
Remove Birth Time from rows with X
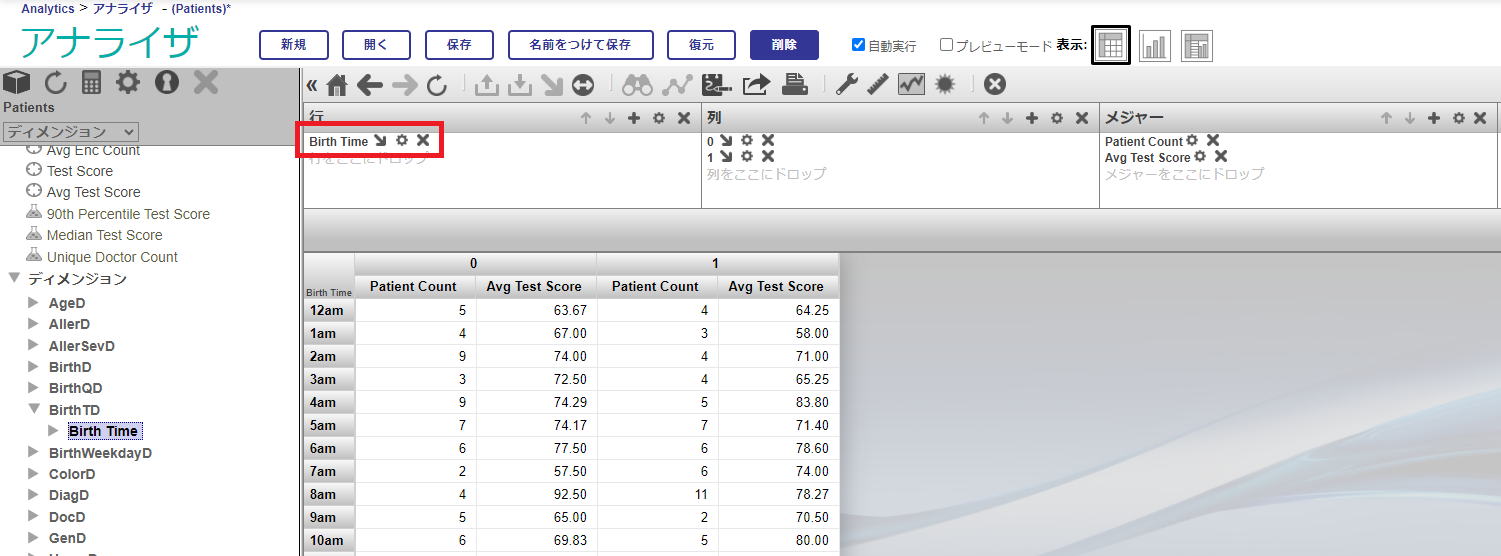coord(423,141)
